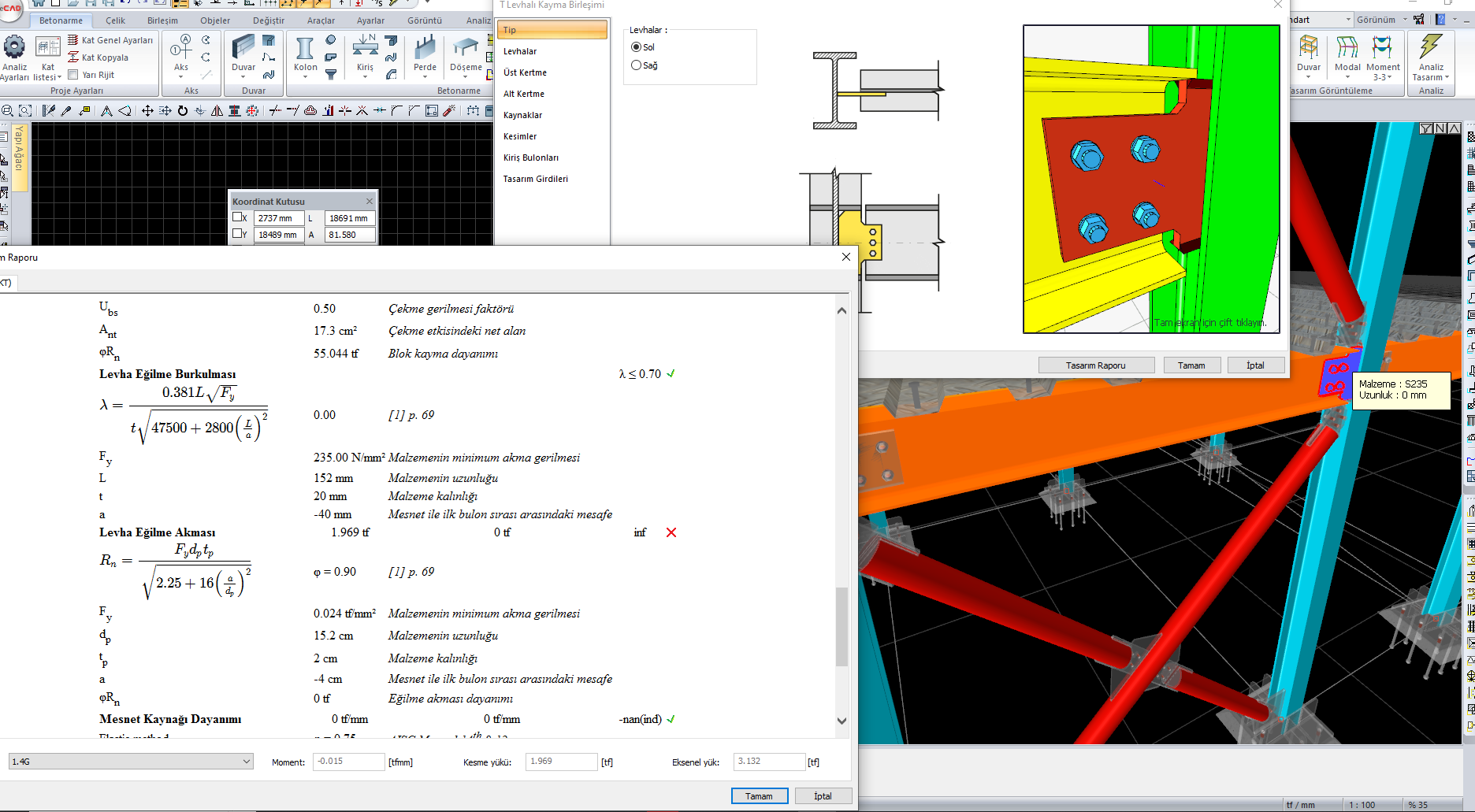1475x812 pixels.
Task: Click İptal in the T Levhalı dialog
Action: tap(1255, 365)
